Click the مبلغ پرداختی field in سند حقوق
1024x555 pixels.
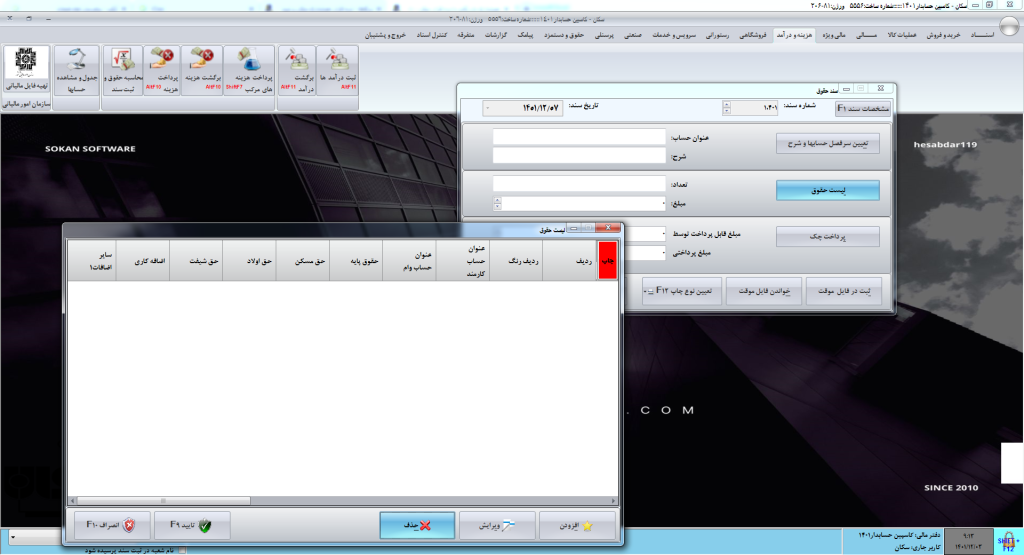645,253
